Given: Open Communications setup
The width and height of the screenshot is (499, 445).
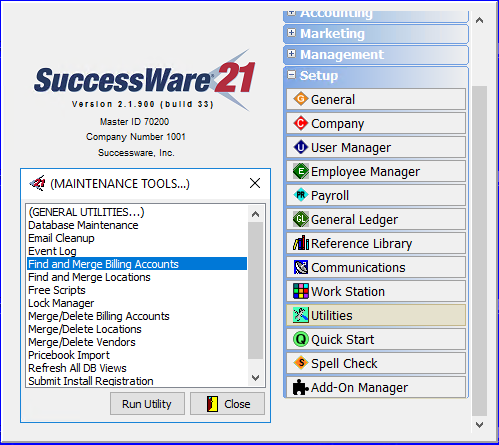Looking at the screenshot, I should pyautogui.click(x=376, y=267).
